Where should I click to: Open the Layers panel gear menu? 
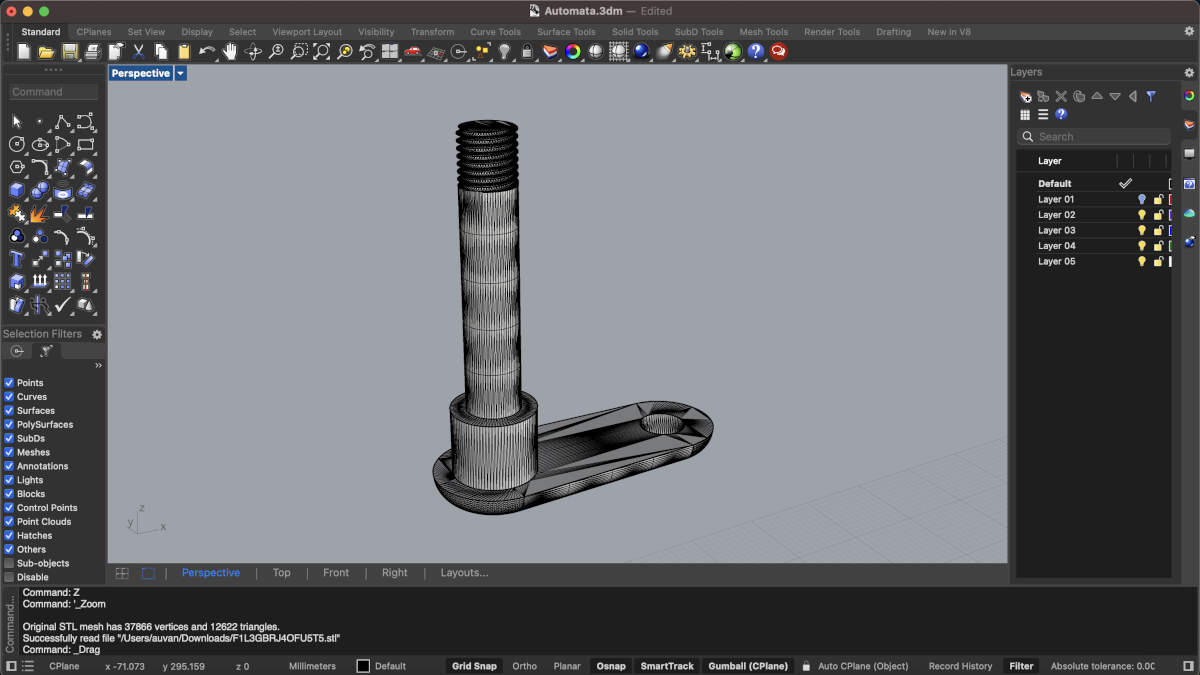point(1188,72)
